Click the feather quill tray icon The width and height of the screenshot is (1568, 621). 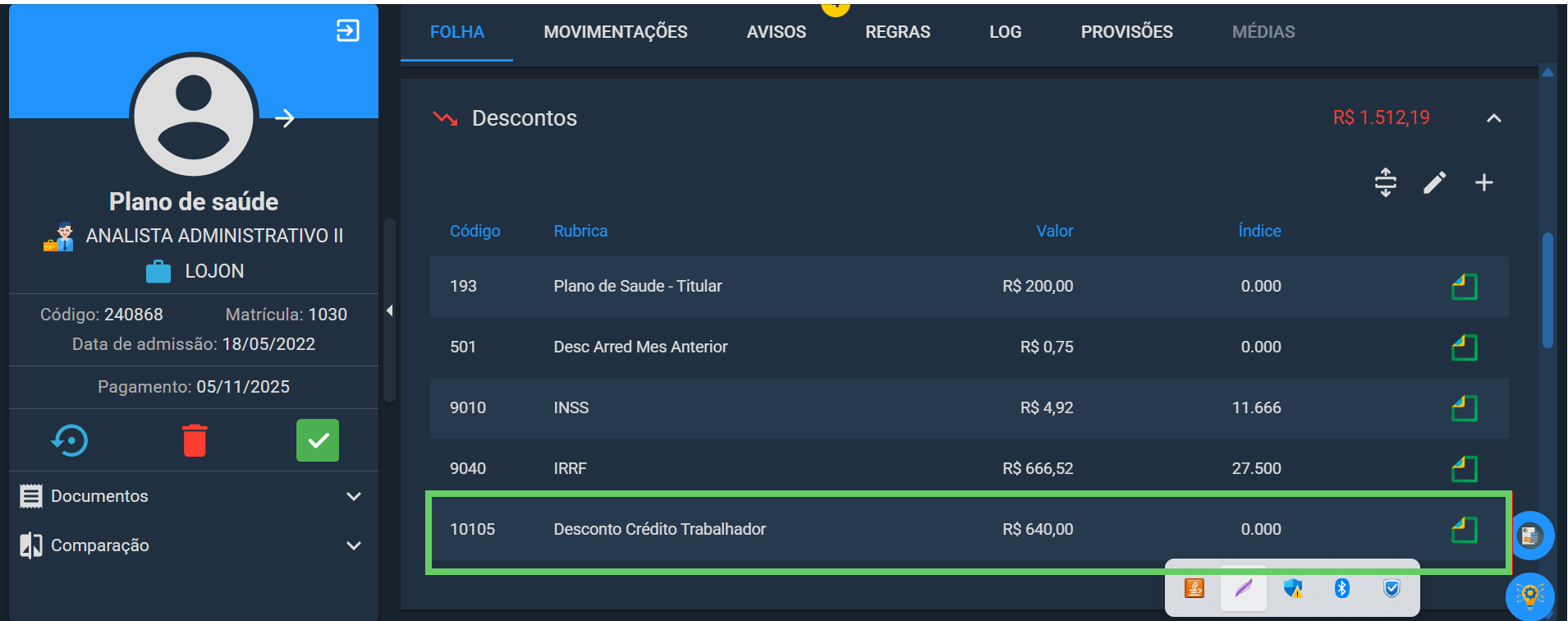1244,588
